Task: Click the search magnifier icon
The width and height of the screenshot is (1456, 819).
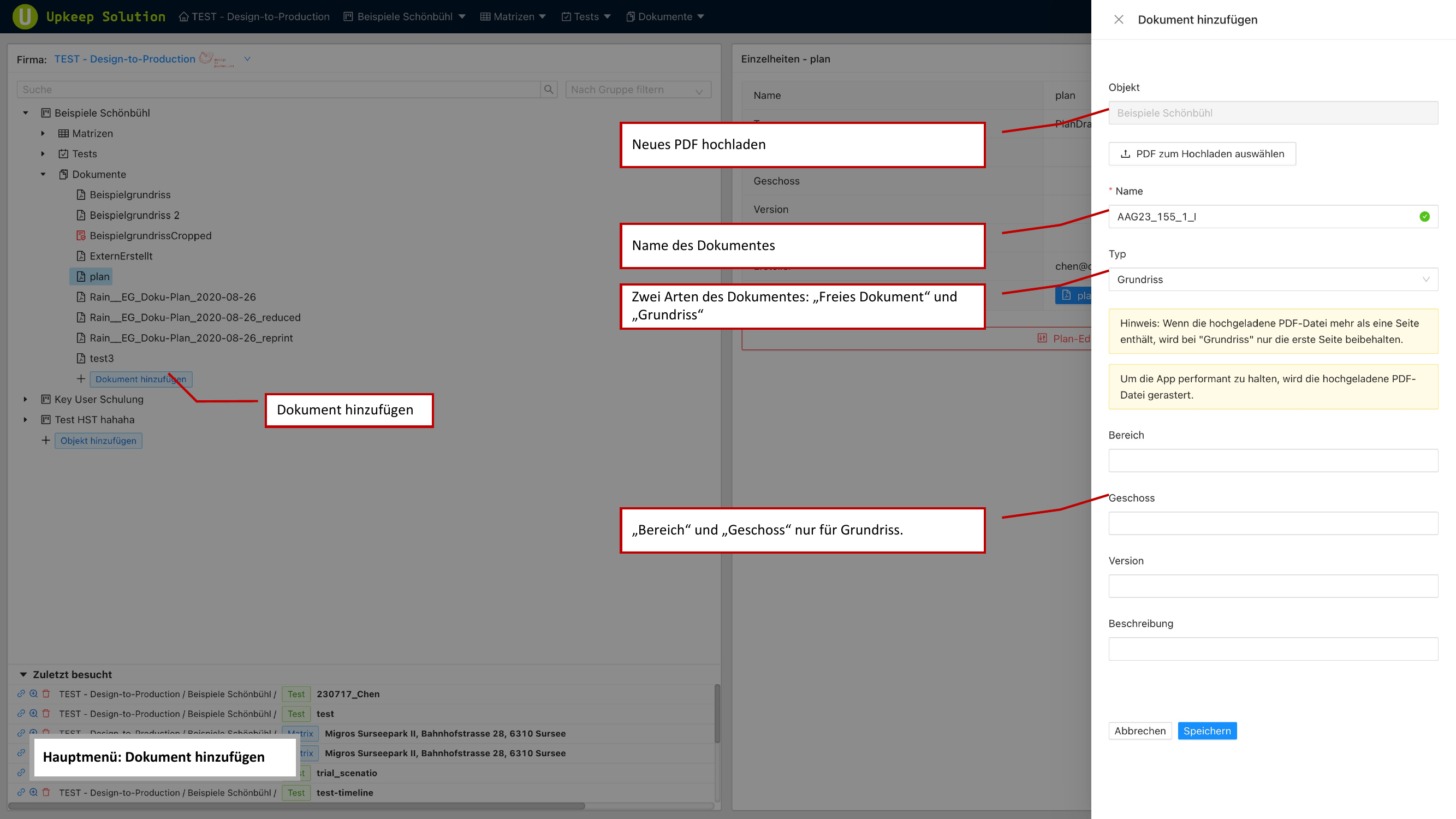Action: (548, 90)
